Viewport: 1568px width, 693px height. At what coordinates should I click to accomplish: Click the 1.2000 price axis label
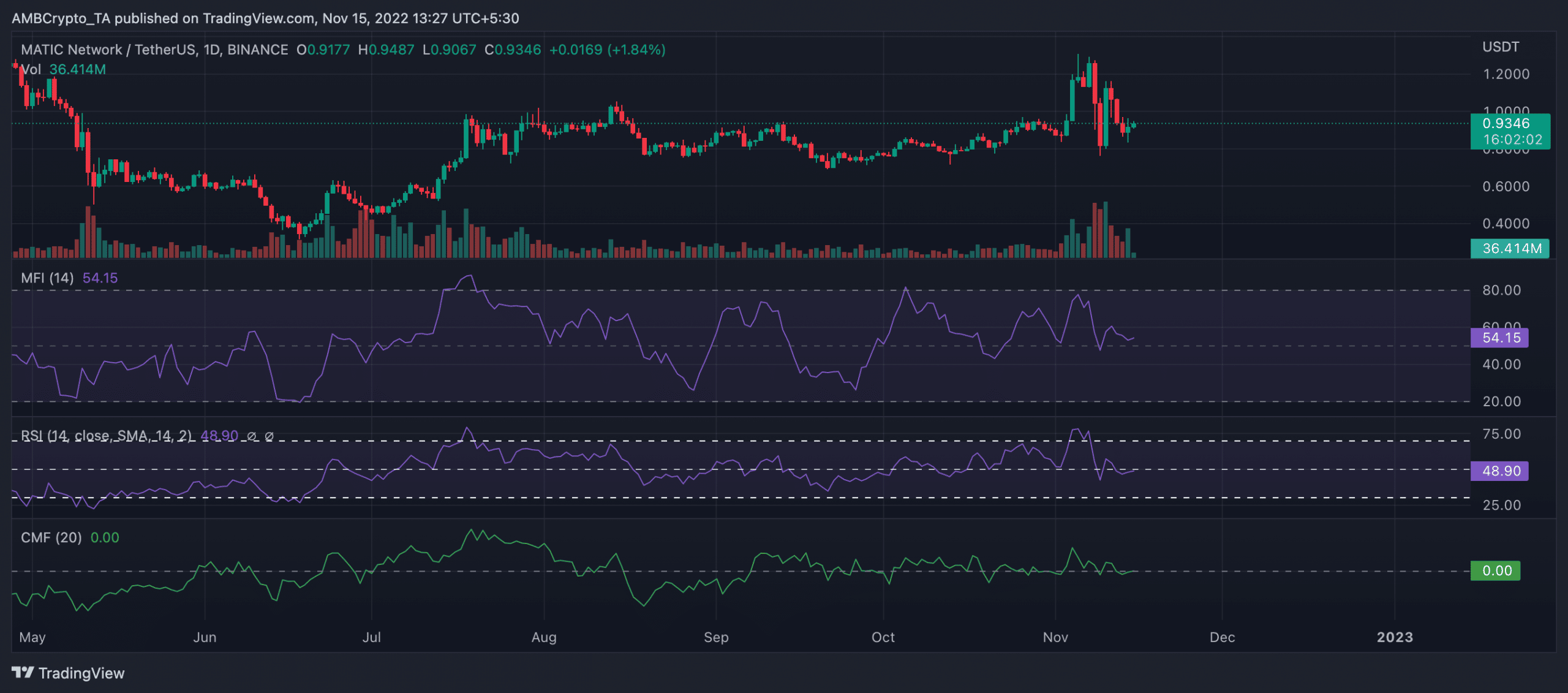point(1506,74)
